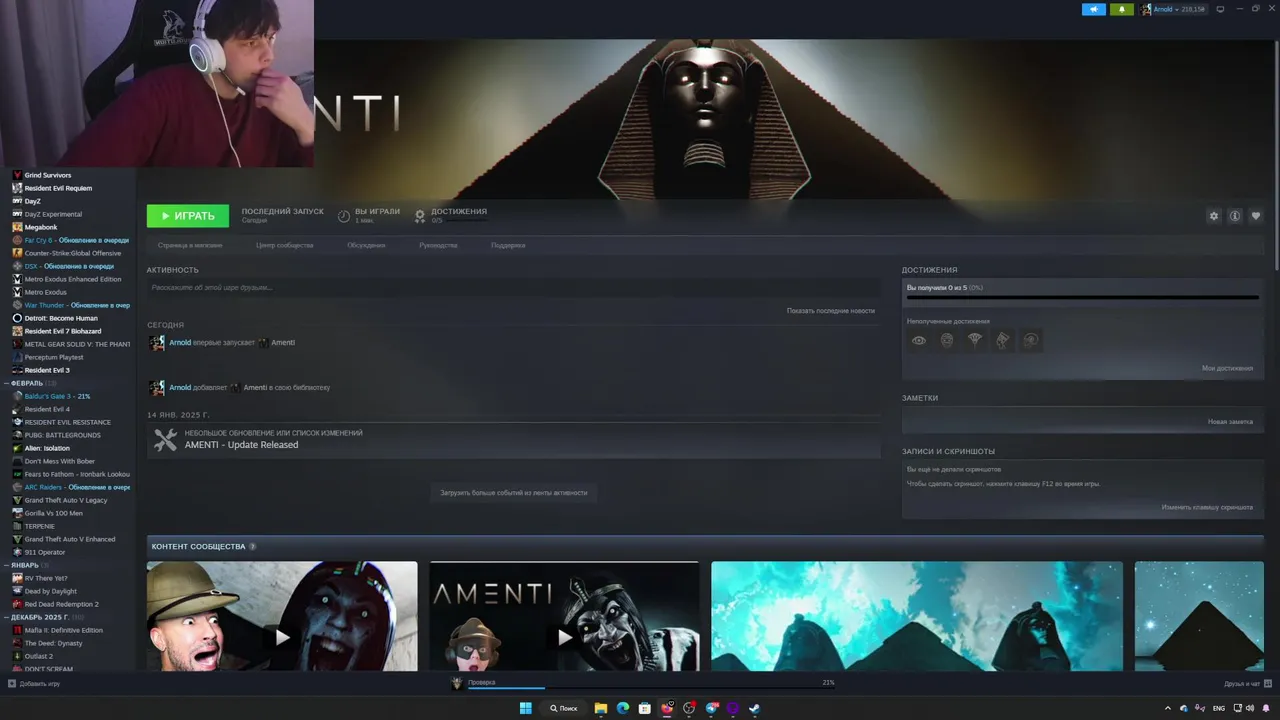Click the mask face achievement icon

pyautogui.click(x=947, y=340)
